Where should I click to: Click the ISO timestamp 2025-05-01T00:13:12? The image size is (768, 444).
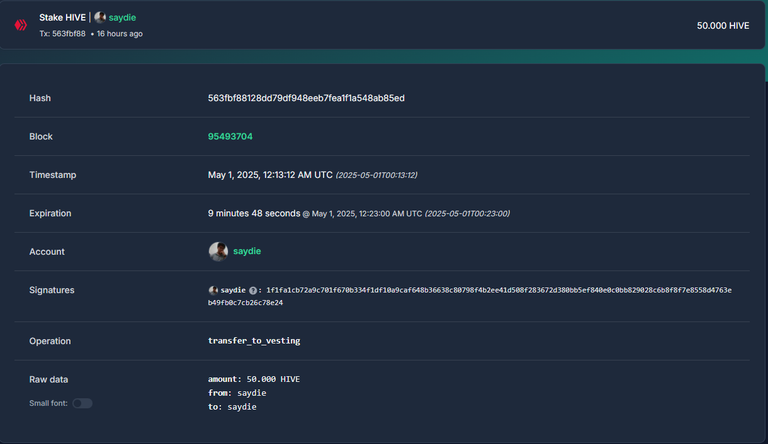coord(376,175)
